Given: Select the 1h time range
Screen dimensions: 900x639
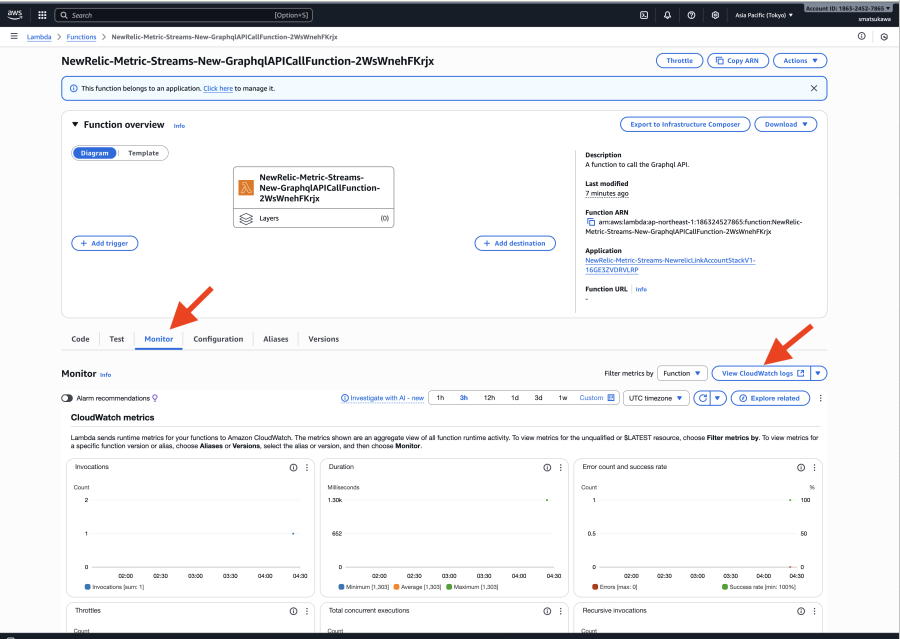Looking at the screenshot, I should (x=440, y=397).
